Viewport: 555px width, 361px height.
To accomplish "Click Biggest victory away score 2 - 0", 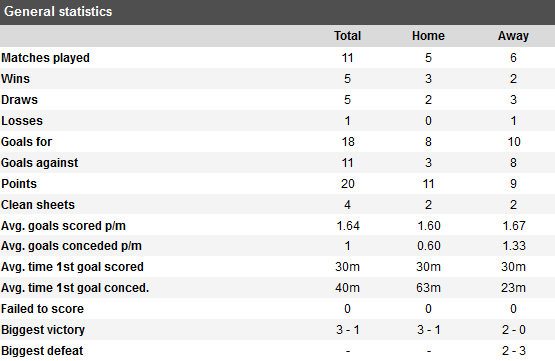I will click(514, 330).
